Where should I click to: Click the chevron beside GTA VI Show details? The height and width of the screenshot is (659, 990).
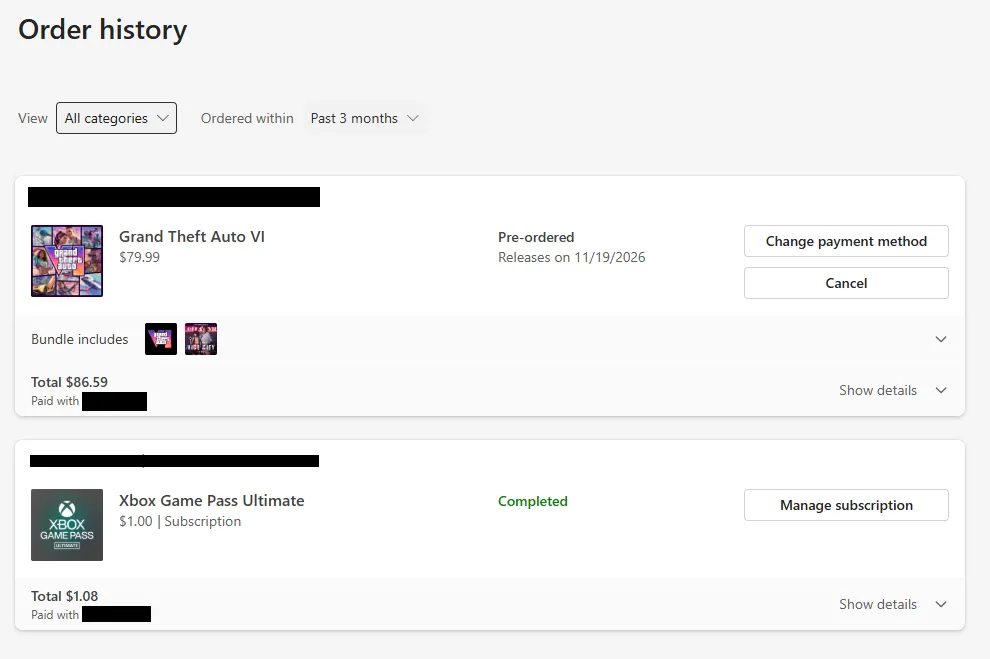941,390
